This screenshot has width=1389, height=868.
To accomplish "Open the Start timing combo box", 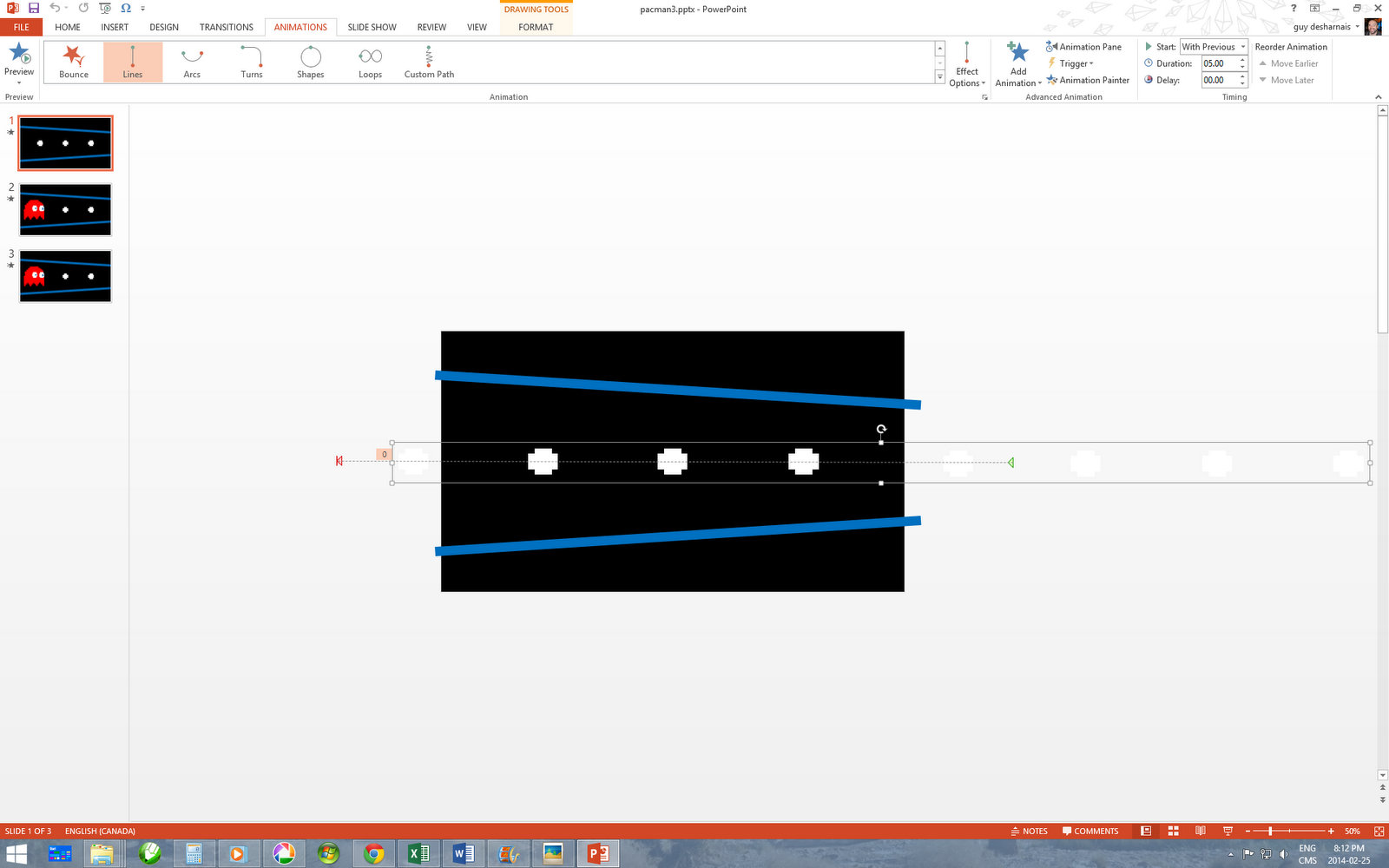I will (1214, 47).
